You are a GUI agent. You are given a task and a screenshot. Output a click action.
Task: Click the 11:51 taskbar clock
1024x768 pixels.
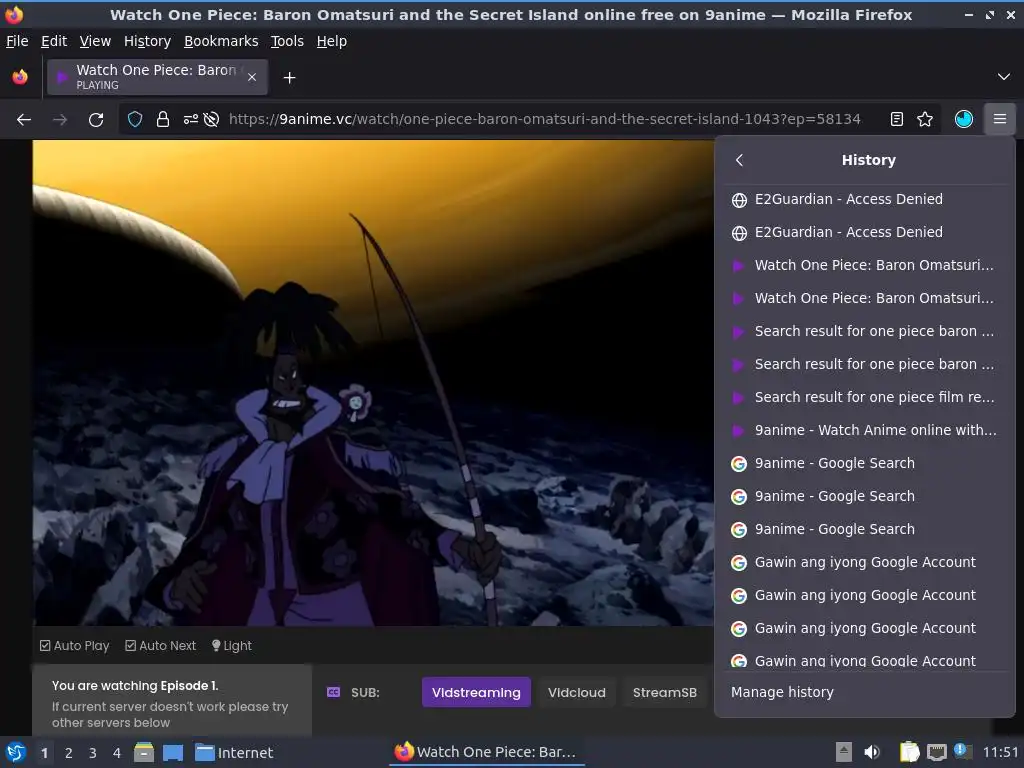click(1000, 752)
